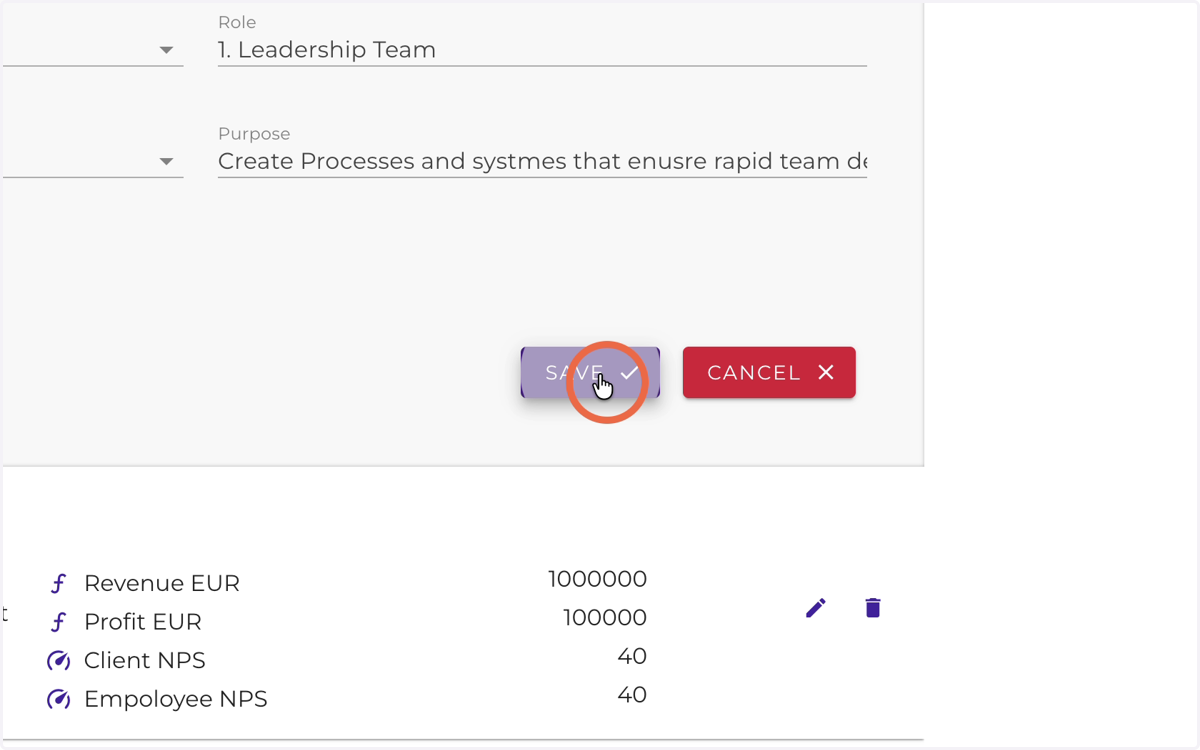Screen dimensions: 1200x750
Task: Click the Save button text
Action: click(575, 373)
